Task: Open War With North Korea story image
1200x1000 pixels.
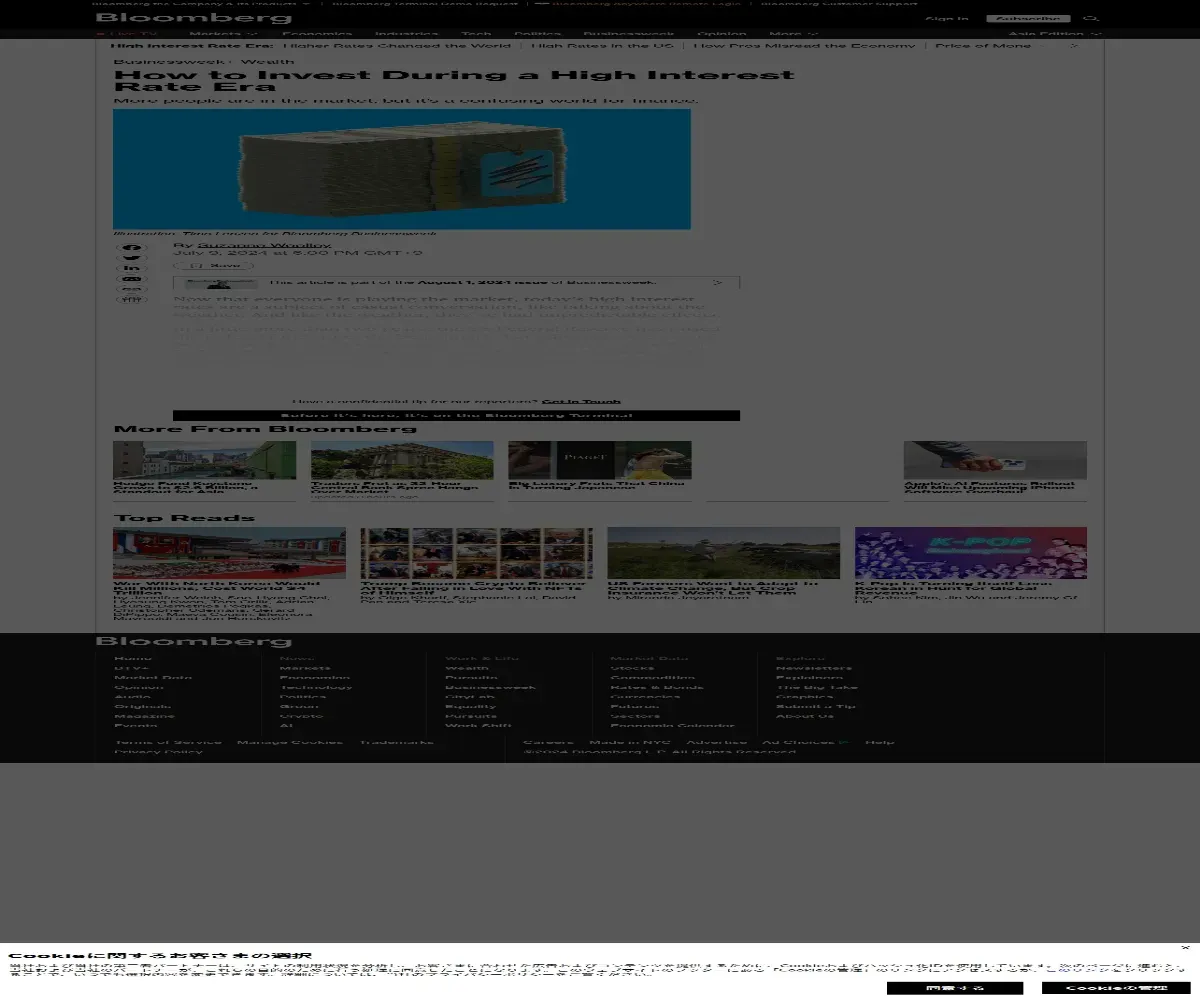Action: (x=229, y=553)
